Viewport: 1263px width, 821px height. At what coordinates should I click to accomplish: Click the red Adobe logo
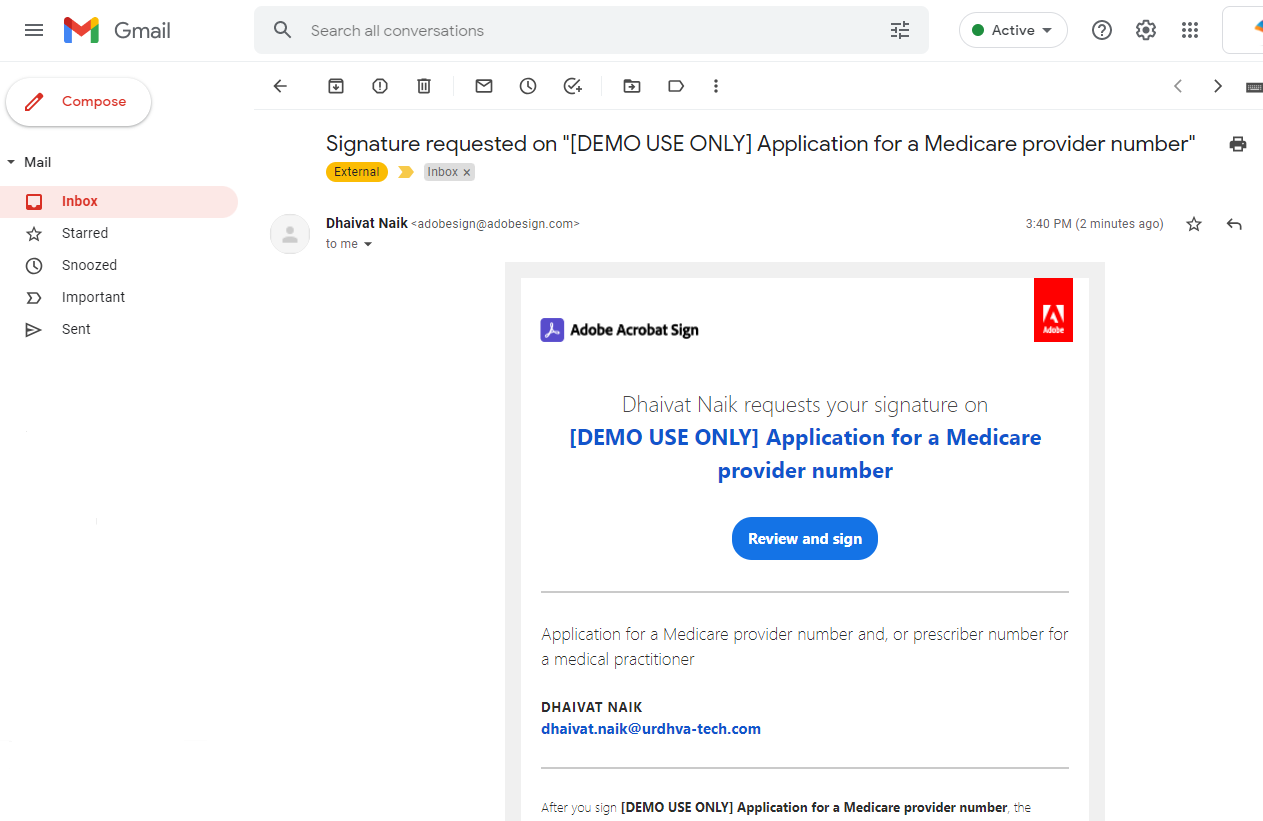(x=1053, y=310)
